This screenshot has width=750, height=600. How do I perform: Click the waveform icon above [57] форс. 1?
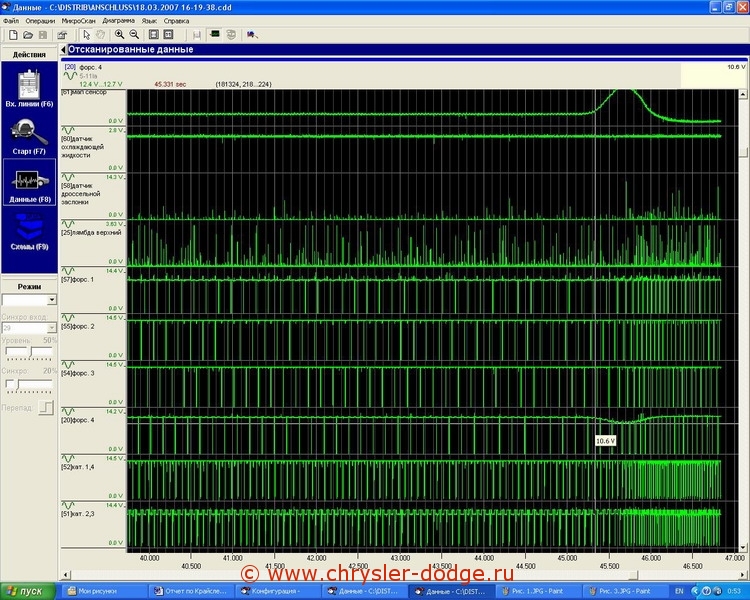68,271
